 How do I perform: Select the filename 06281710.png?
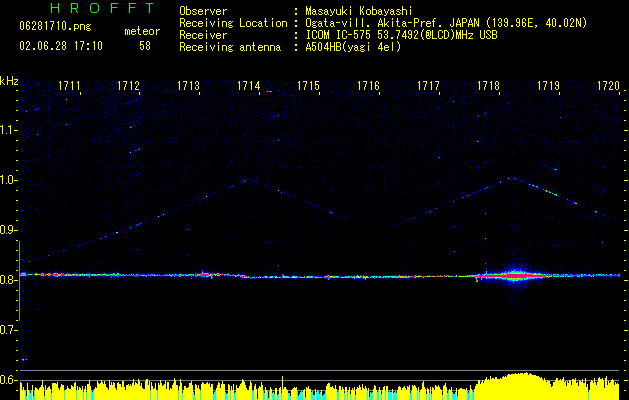[x=55, y=27]
